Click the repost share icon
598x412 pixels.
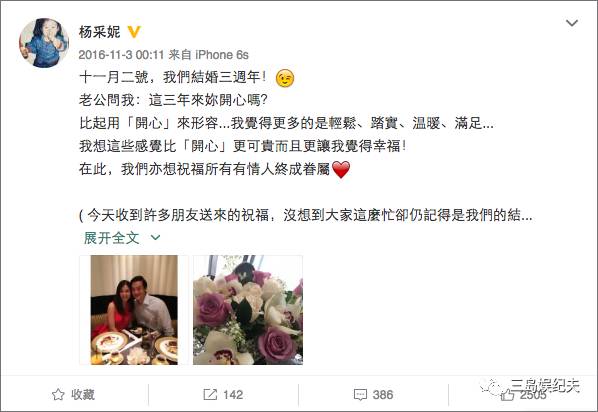pyautogui.click(x=210, y=394)
